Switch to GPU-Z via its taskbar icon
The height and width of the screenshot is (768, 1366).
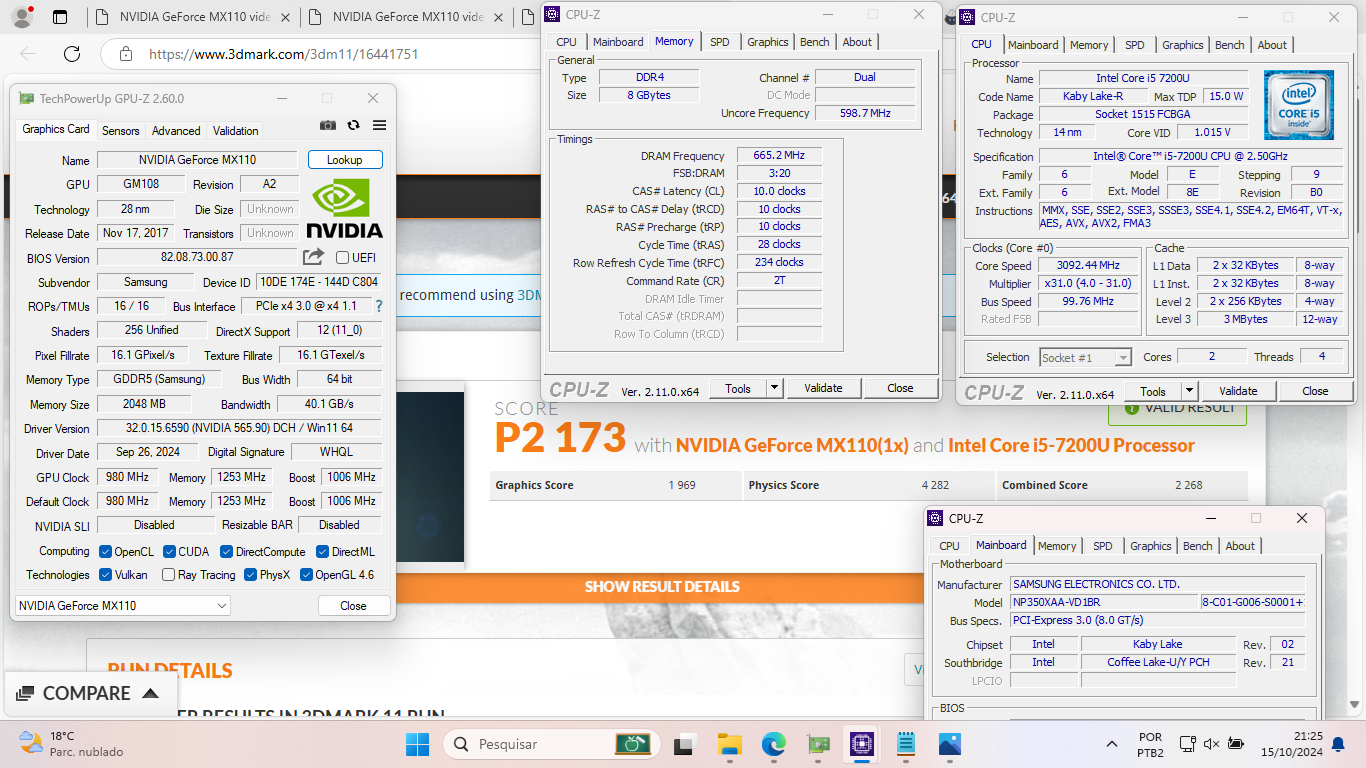pyautogui.click(x=818, y=744)
